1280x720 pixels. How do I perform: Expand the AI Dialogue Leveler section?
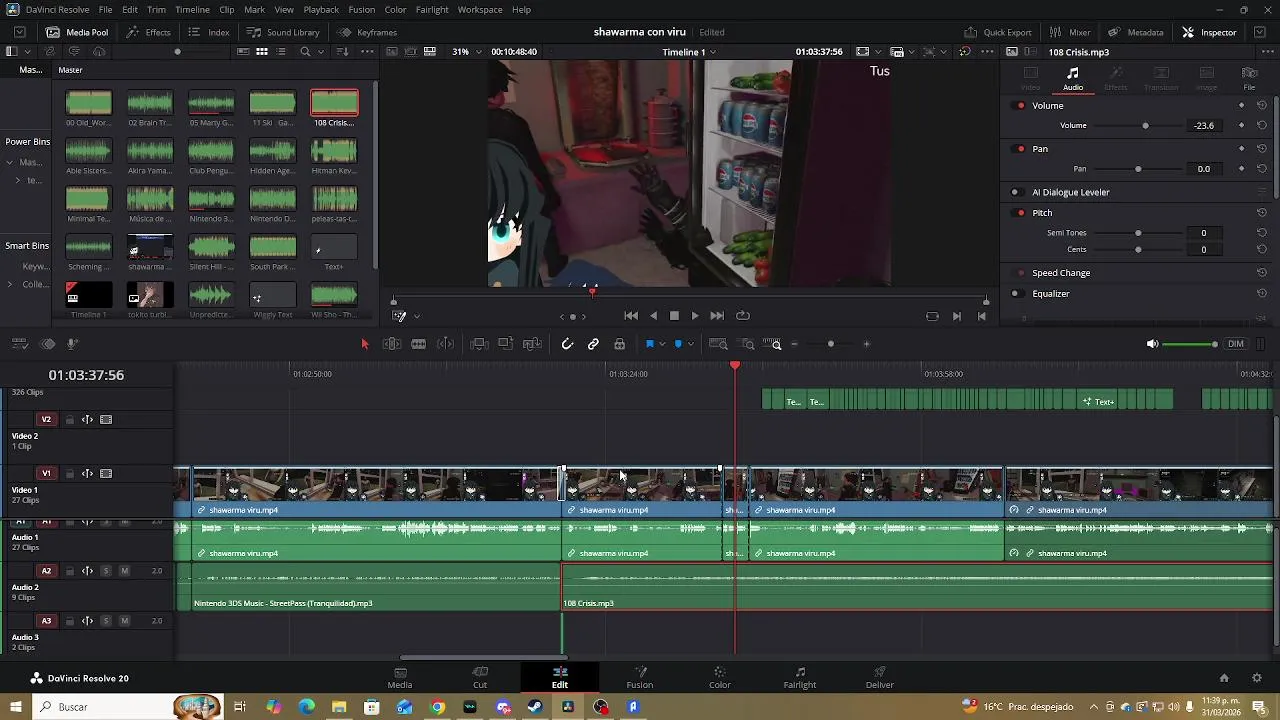pyautogui.click(x=1070, y=192)
